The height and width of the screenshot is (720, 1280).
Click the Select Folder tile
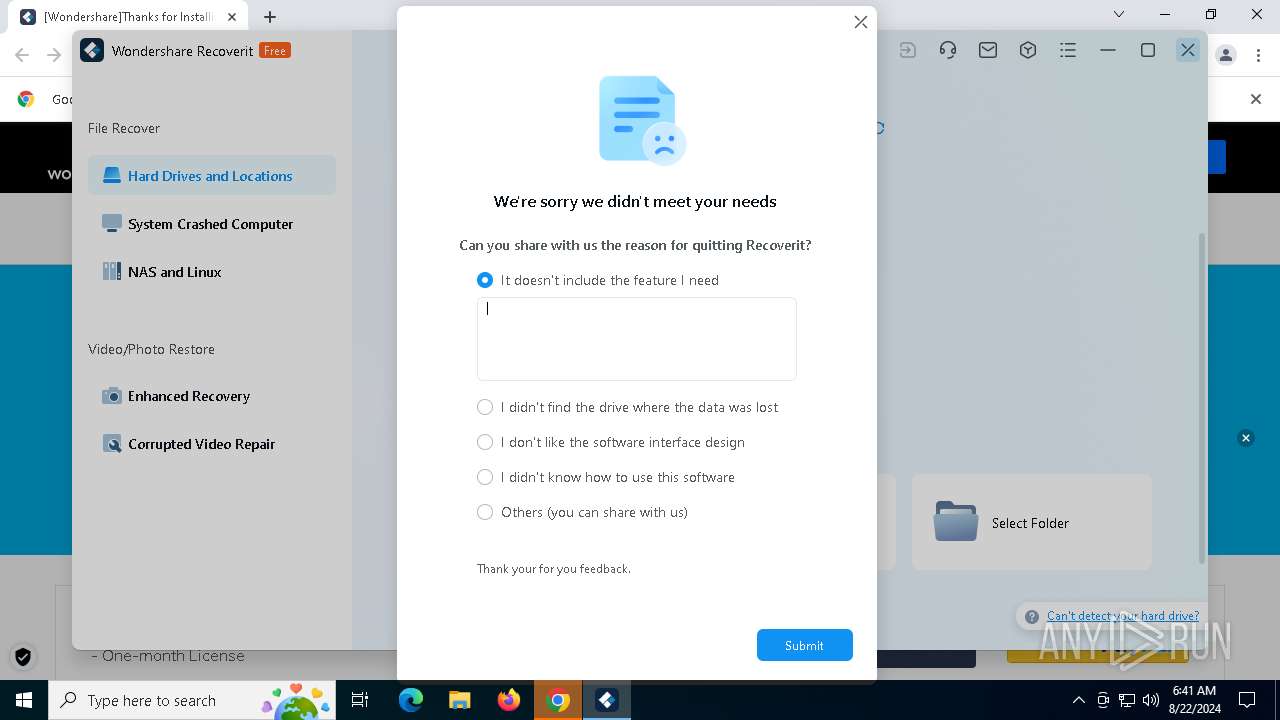click(1032, 522)
